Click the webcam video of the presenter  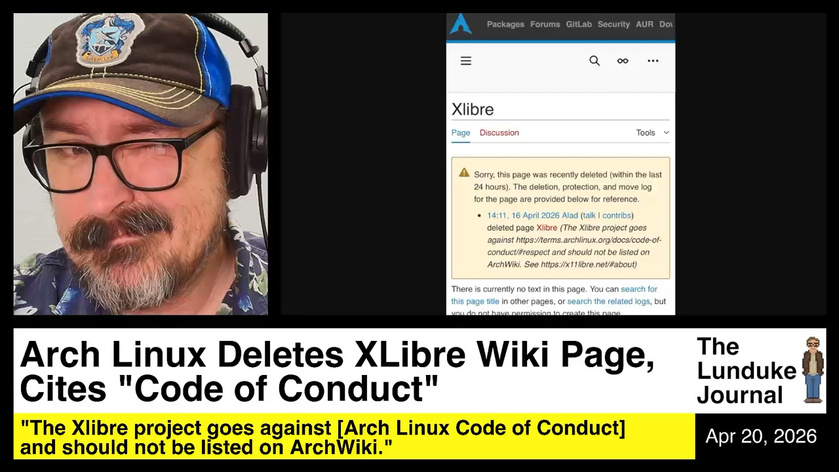(141, 164)
